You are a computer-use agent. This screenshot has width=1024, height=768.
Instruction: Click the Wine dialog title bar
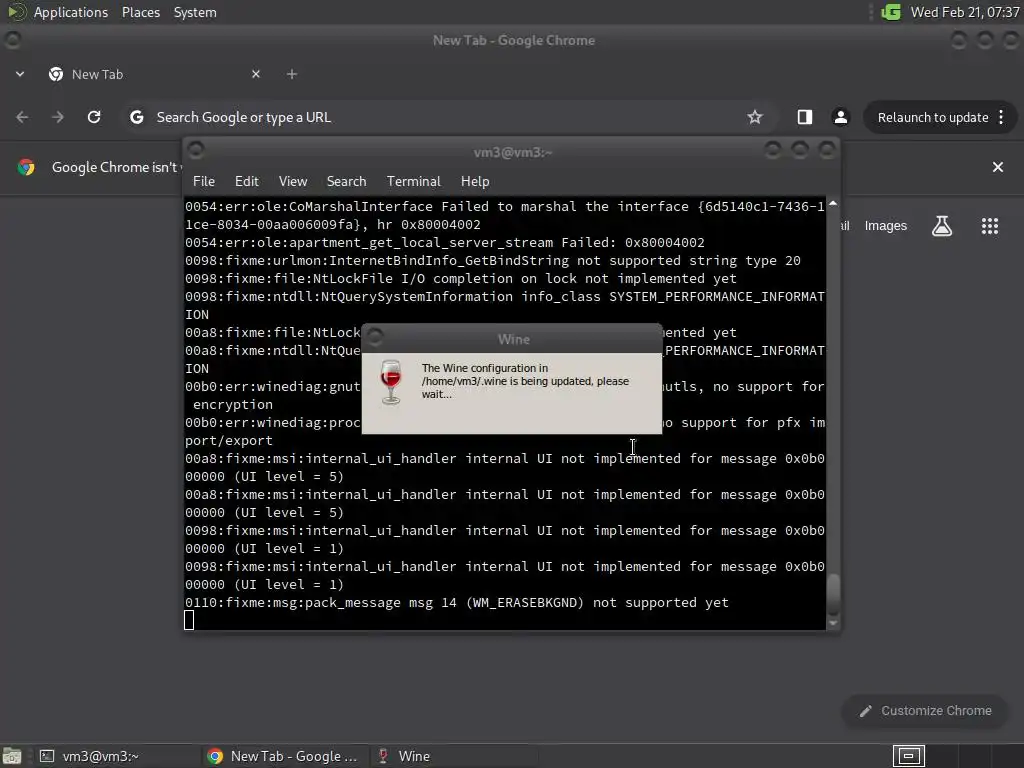(x=513, y=339)
